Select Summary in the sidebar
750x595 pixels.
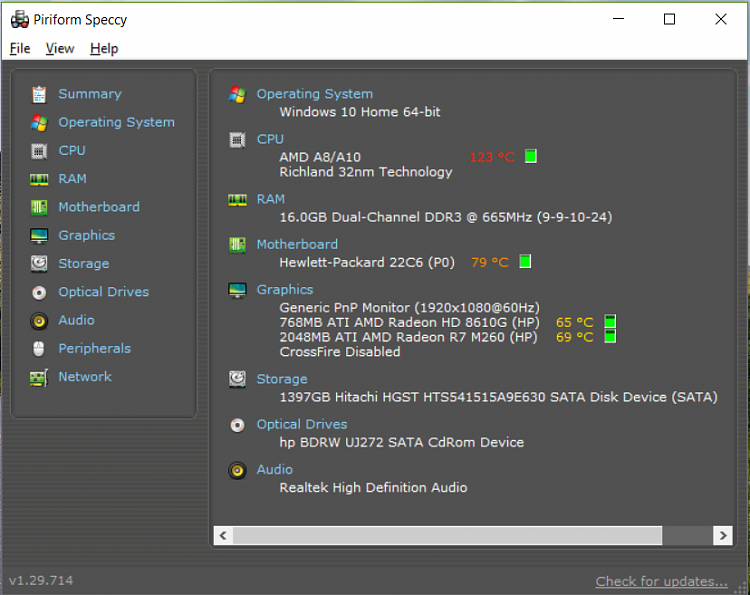[x=90, y=94]
